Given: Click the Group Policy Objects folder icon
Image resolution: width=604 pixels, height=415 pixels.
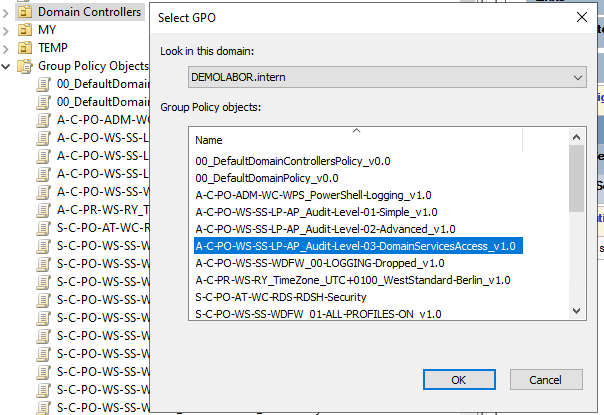Looking at the screenshot, I should 25,66.
